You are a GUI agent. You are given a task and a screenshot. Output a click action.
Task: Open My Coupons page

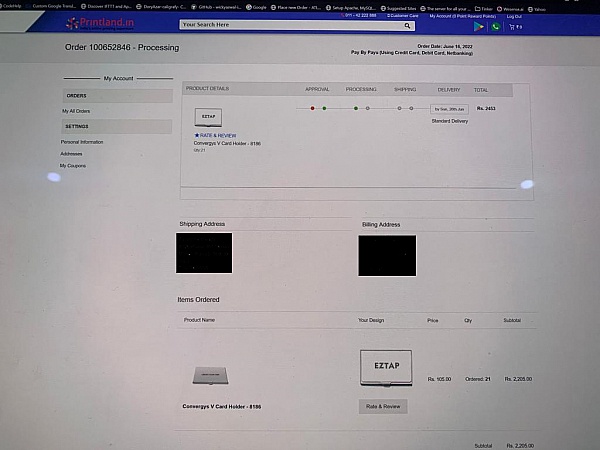(x=73, y=166)
